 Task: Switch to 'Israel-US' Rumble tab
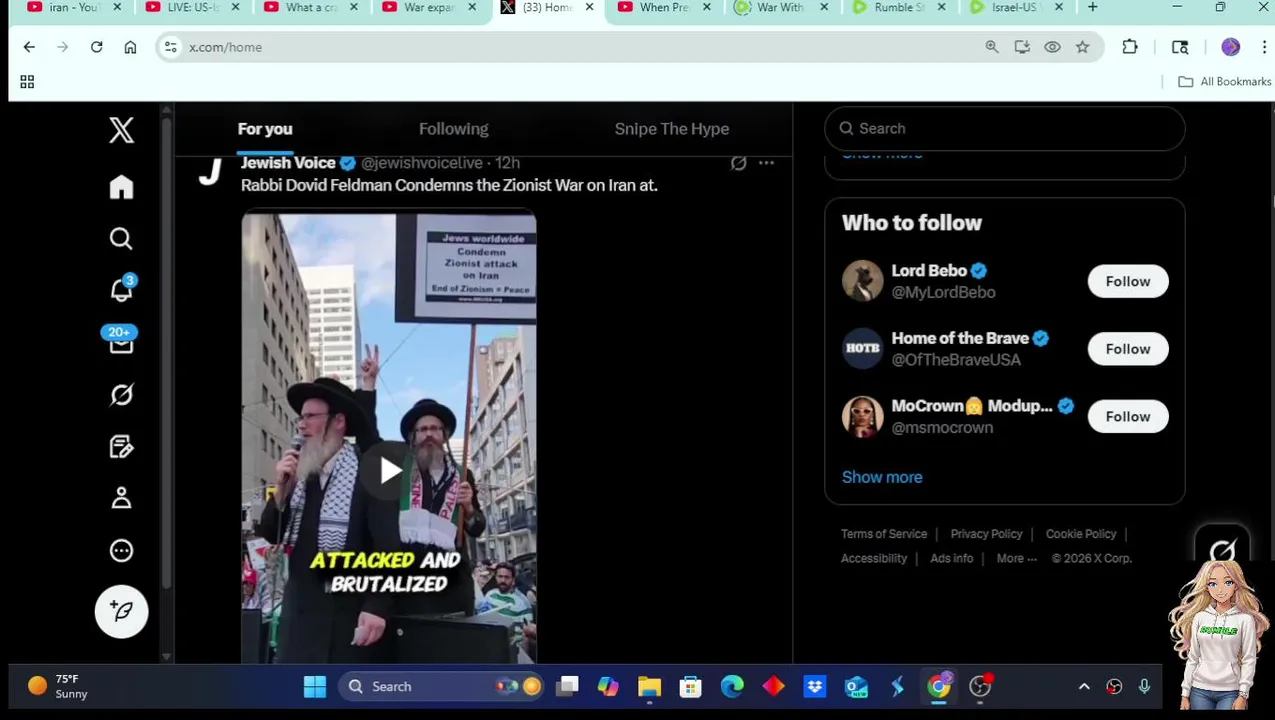(x=1017, y=8)
